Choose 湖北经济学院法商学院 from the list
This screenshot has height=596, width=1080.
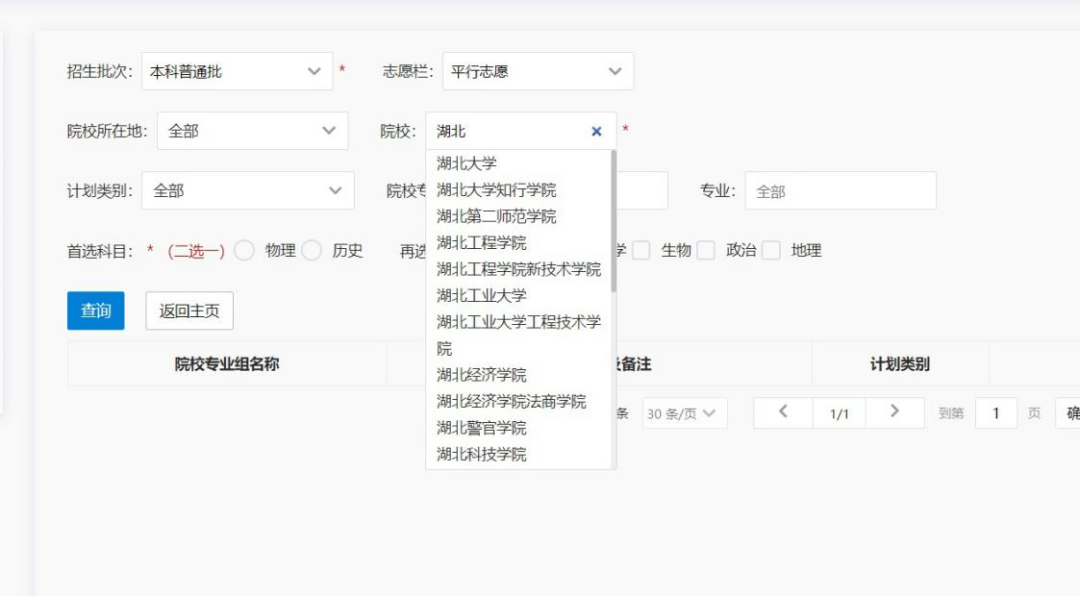(519, 401)
